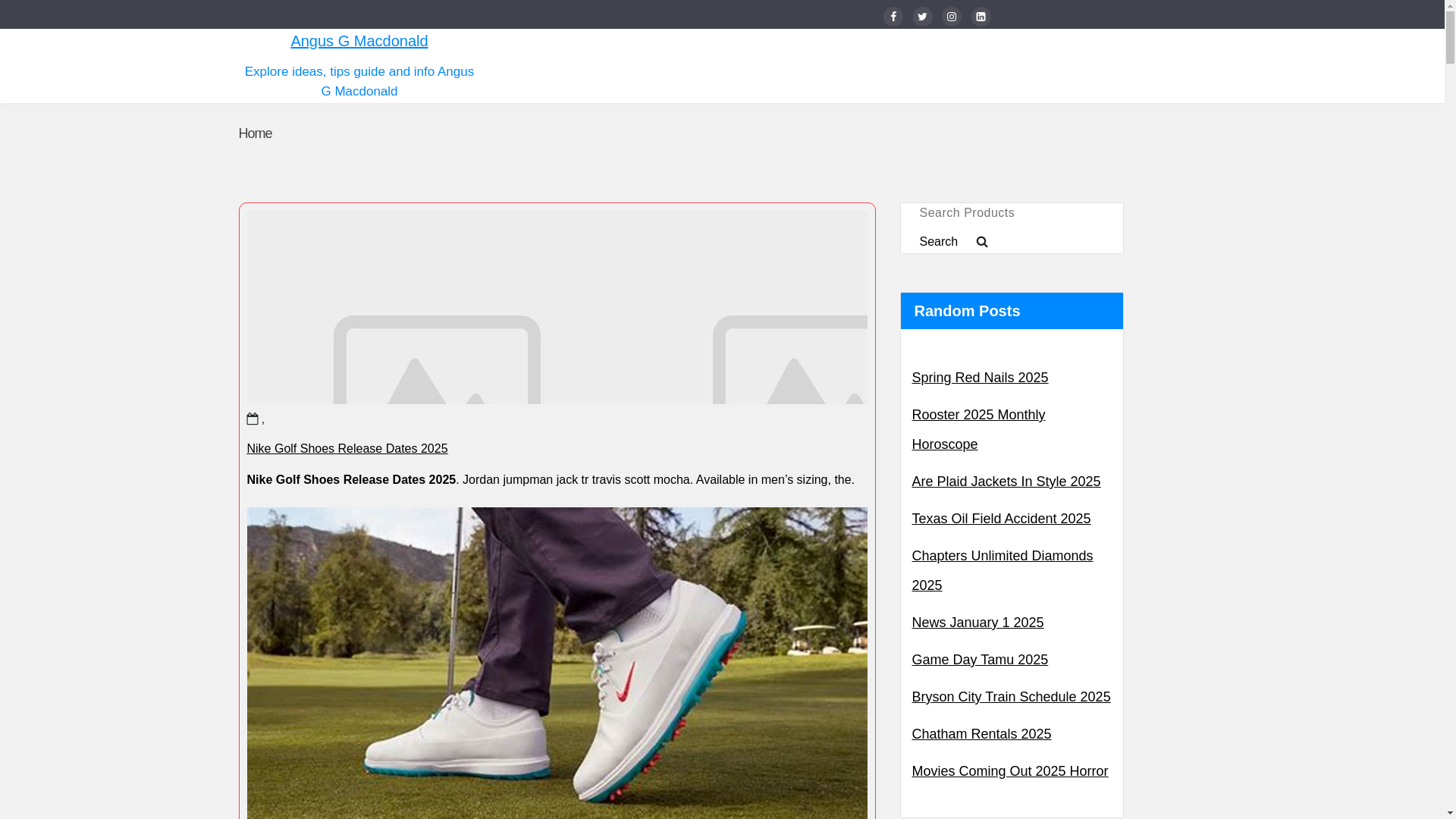
Task: Open the Twitter social icon
Action: tap(922, 17)
